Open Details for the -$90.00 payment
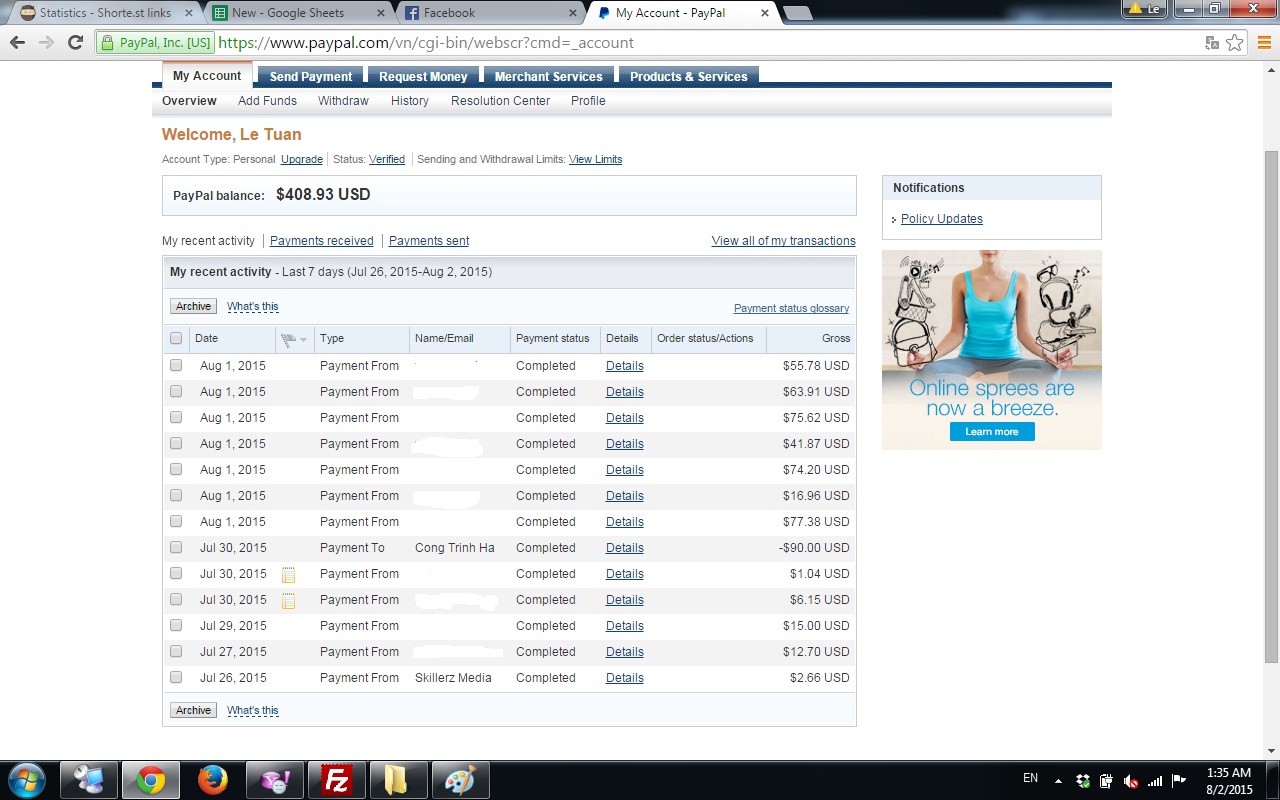This screenshot has height=800, width=1280. click(x=625, y=548)
